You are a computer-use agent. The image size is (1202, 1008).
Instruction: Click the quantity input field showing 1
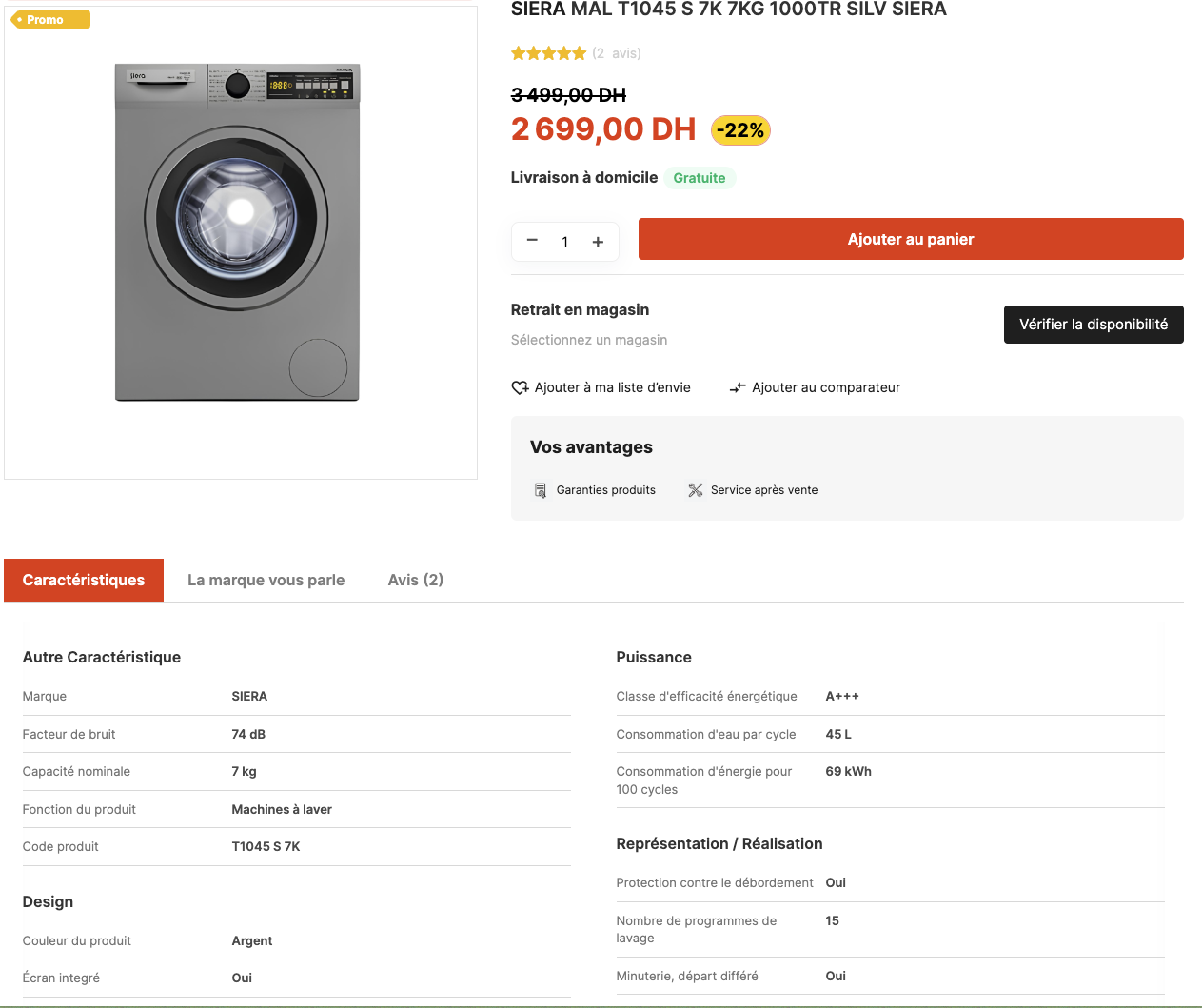pyautogui.click(x=565, y=242)
